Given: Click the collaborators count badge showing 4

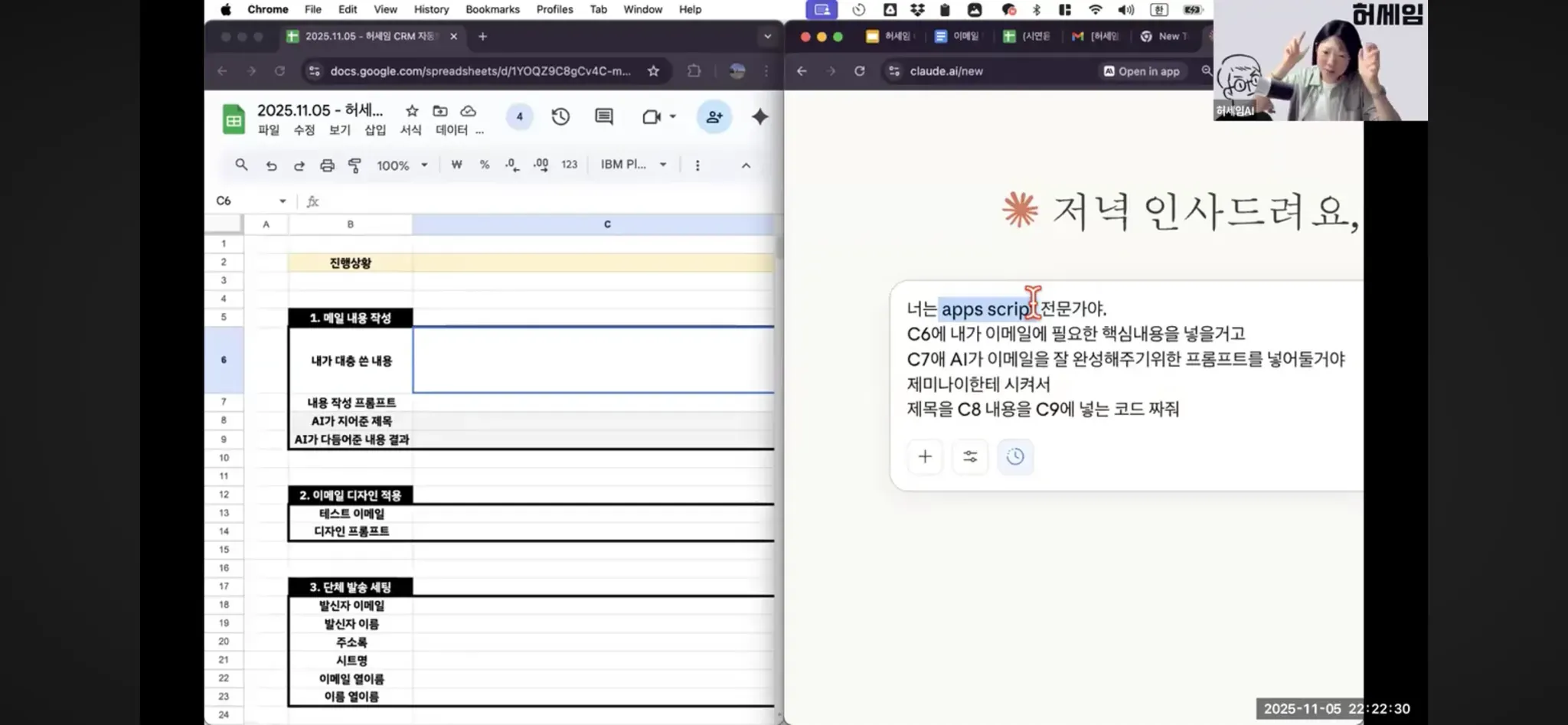Looking at the screenshot, I should (x=519, y=116).
